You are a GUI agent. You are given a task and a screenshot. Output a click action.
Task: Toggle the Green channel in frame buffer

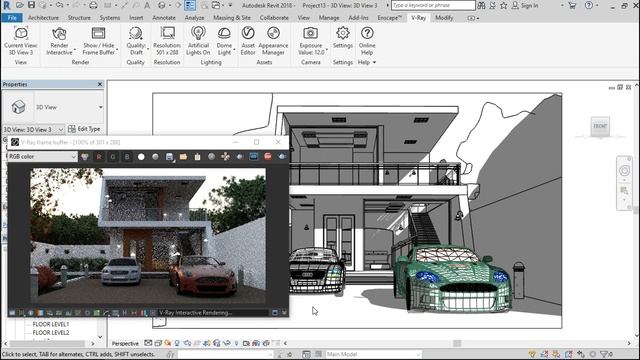(113, 157)
